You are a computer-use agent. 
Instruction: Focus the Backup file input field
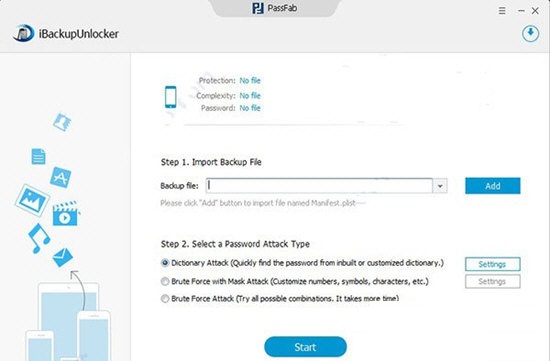click(x=319, y=186)
